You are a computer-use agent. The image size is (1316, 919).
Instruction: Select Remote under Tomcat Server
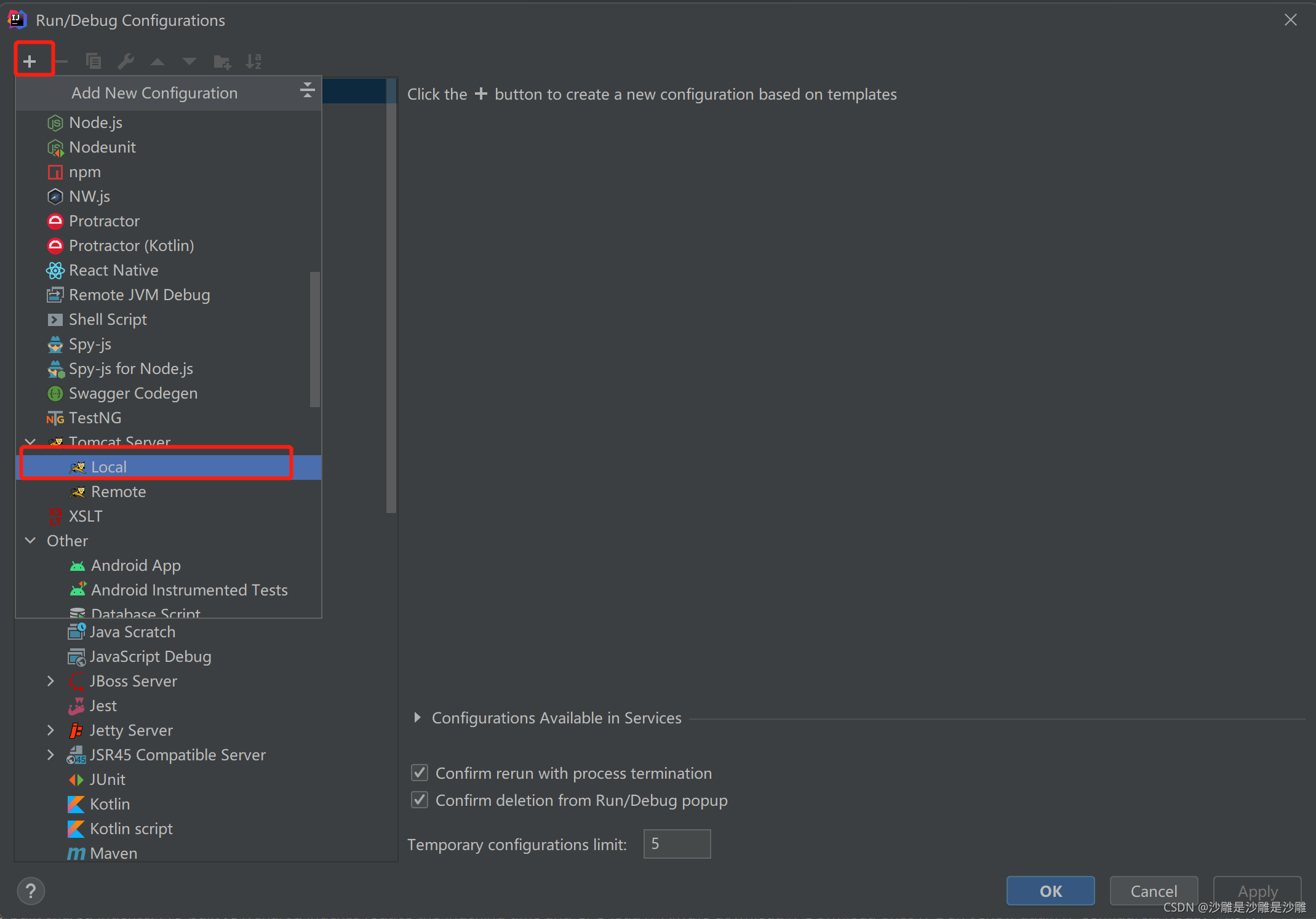point(118,491)
